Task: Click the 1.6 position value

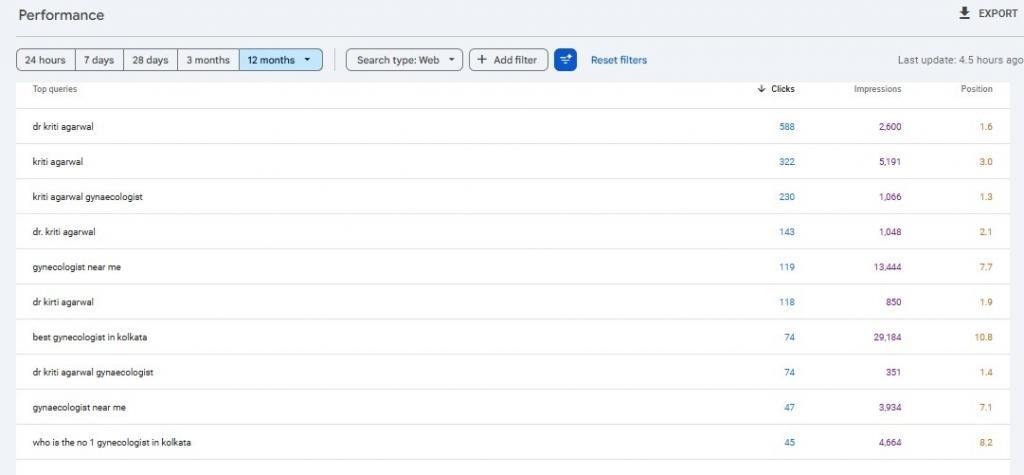Action: point(986,127)
